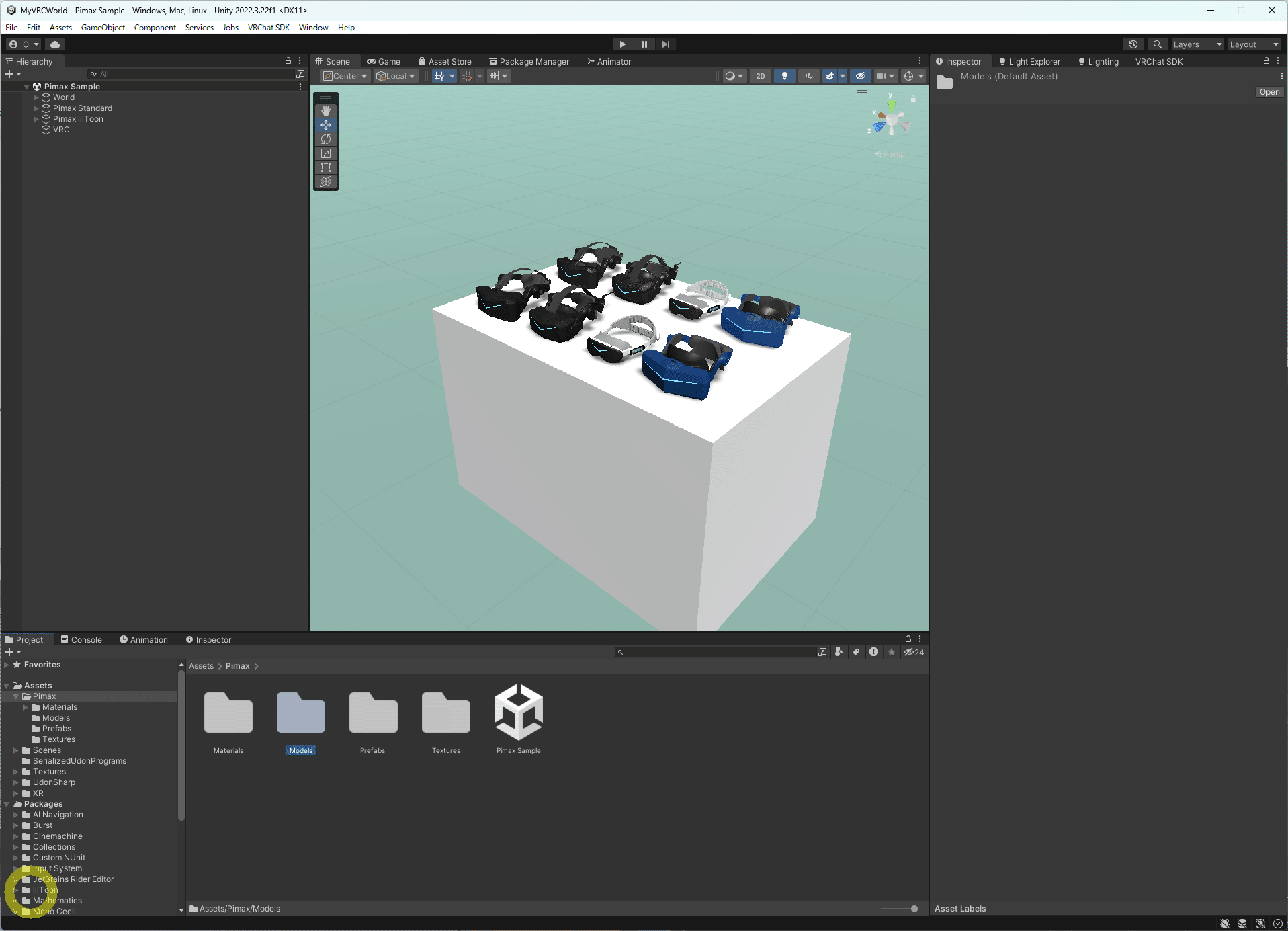The height and width of the screenshot is (931, 1288).
Task: Click Assets in the Project breadcrumb
Action: point(201,666)
